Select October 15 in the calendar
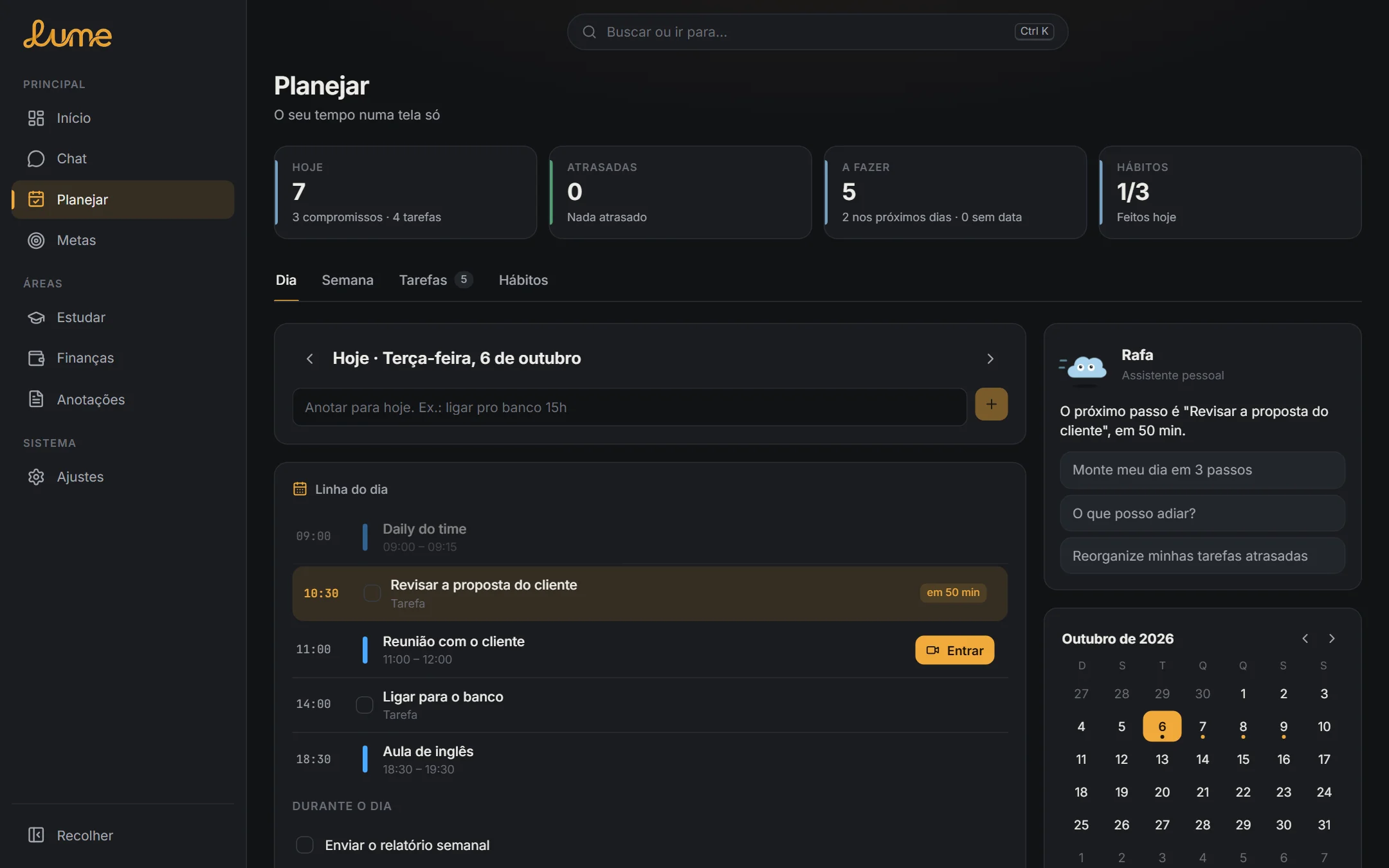1389x868 pixels. coord(1243,759)
